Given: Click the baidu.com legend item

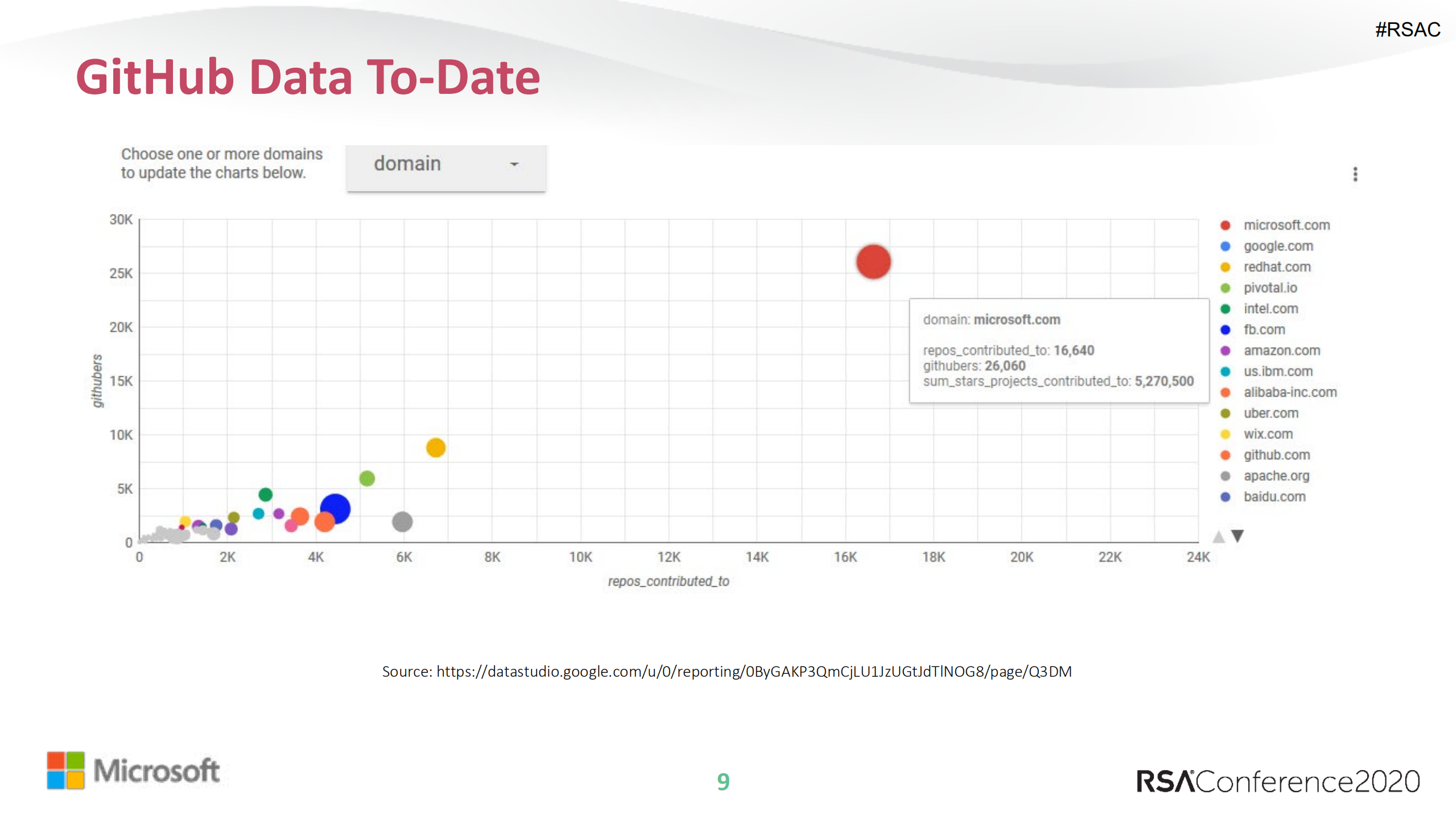Looking at the screenshot, I should point(1274,497).
